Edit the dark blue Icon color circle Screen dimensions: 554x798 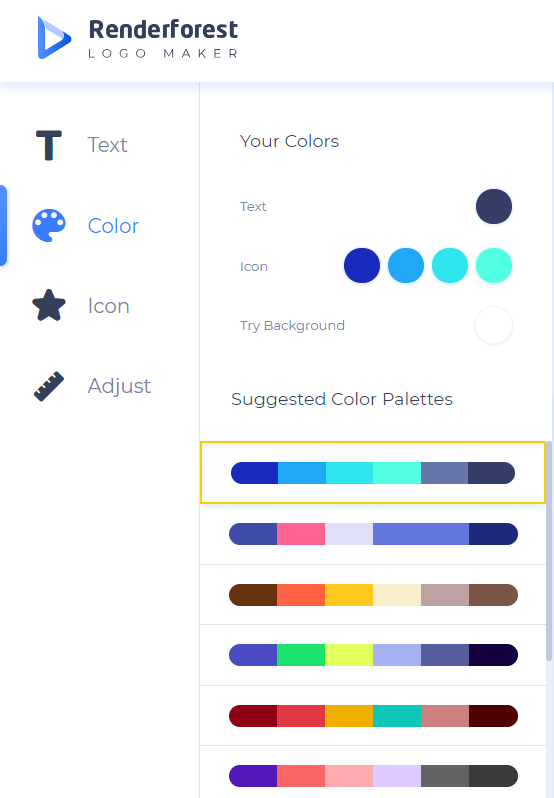[362, 266]
